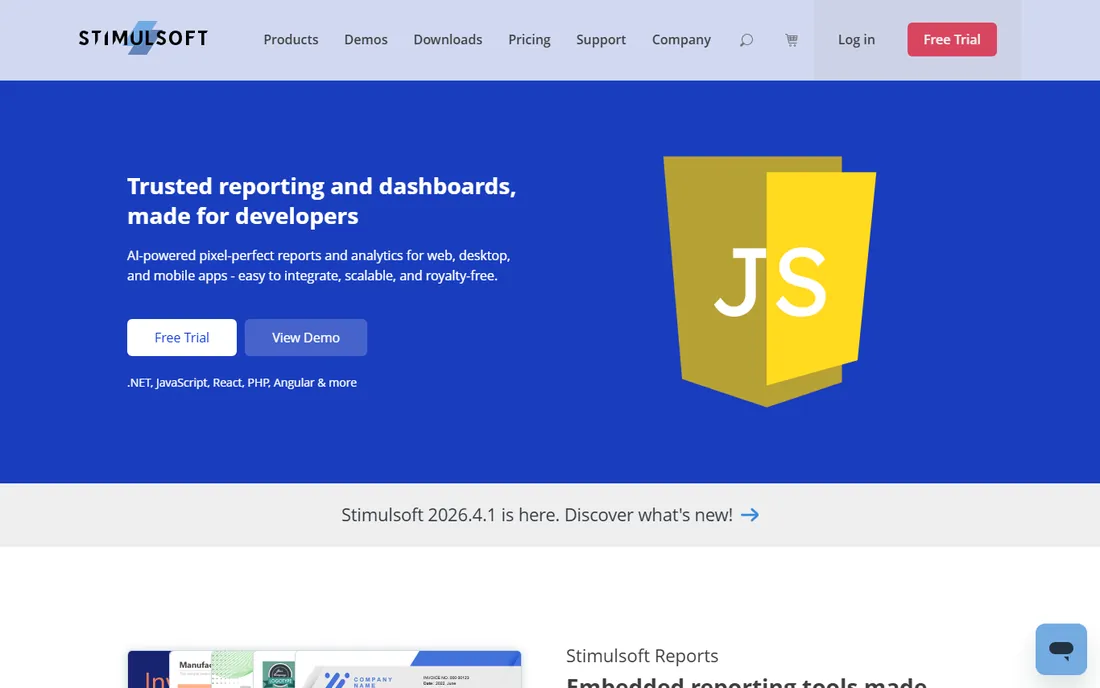This screenshot has width=1100, height=688.
Task: Go to the Pricing page
Action: [529, 40]
